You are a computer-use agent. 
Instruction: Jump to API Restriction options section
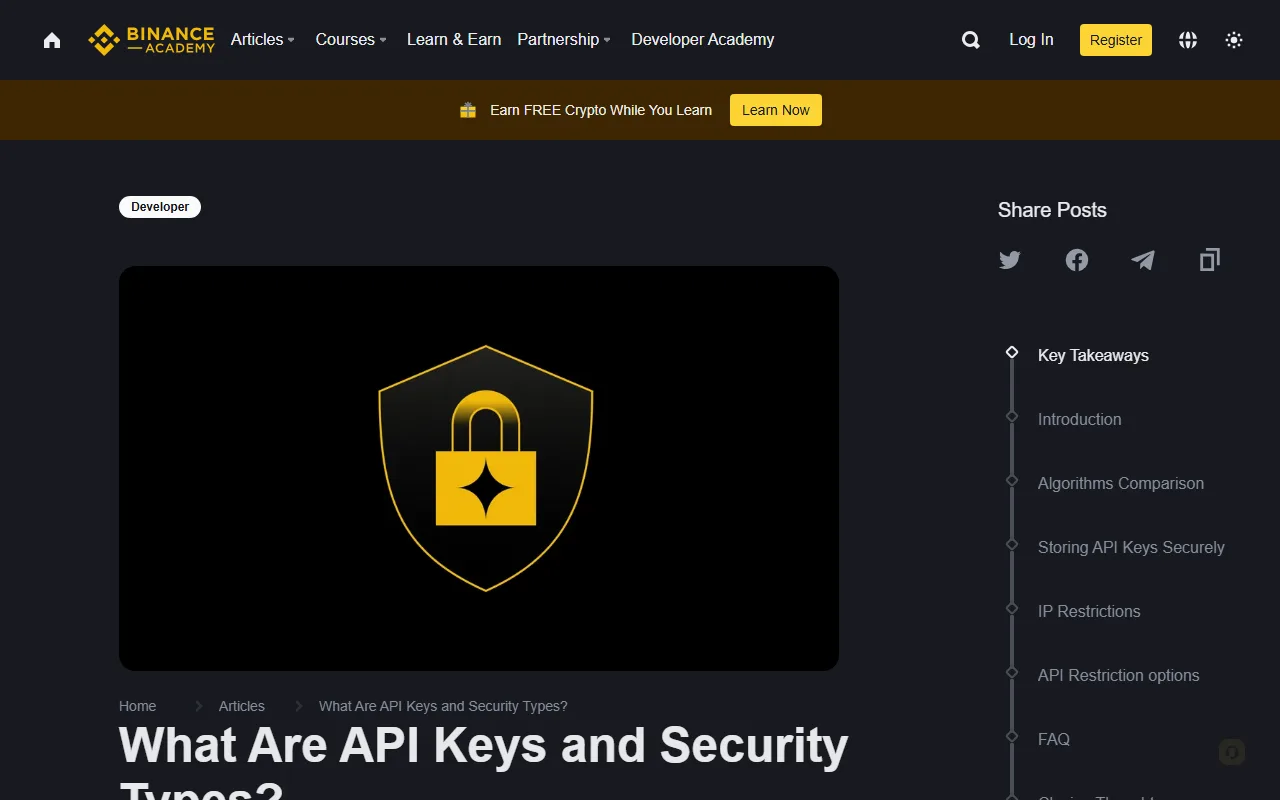coord(1119,675)
